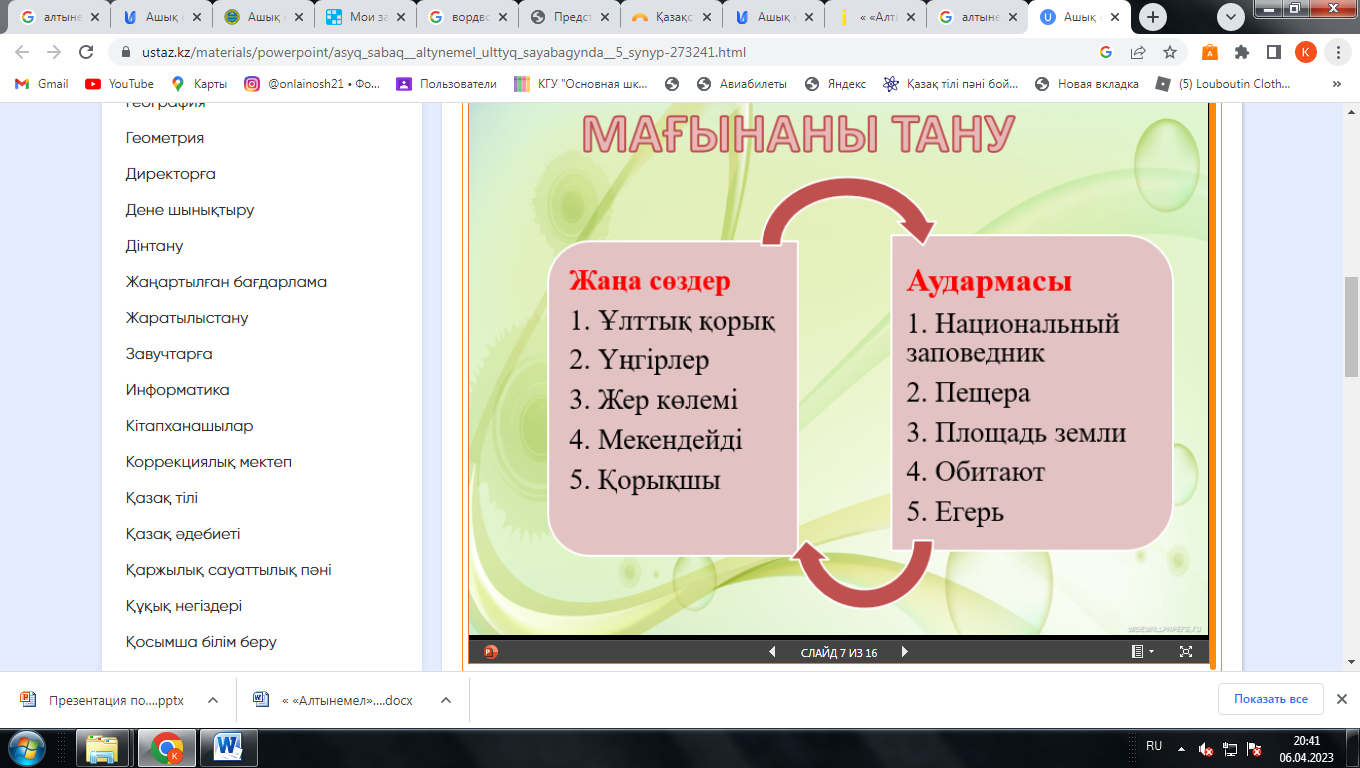Open the Chrome three-dot menu
The height and width of the screenshot is (768, 1360).
pos(1336,53)
